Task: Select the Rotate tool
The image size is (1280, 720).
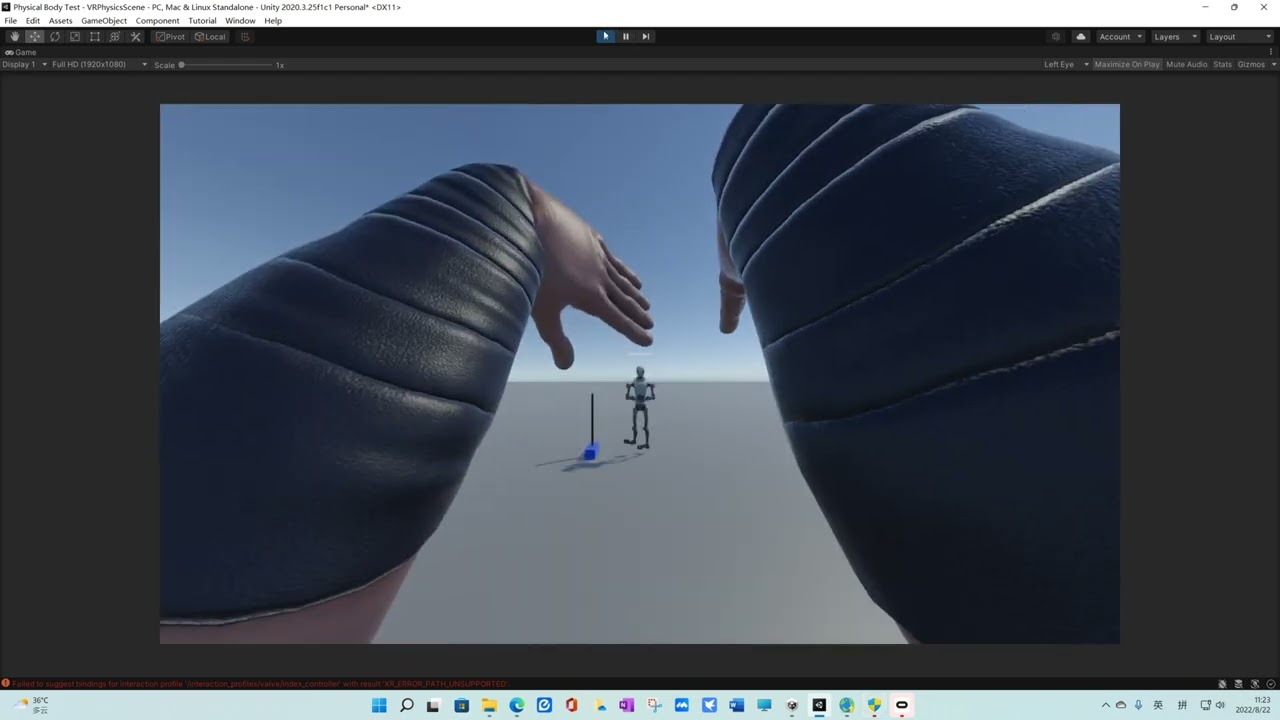Action: [x=54, y=37]
